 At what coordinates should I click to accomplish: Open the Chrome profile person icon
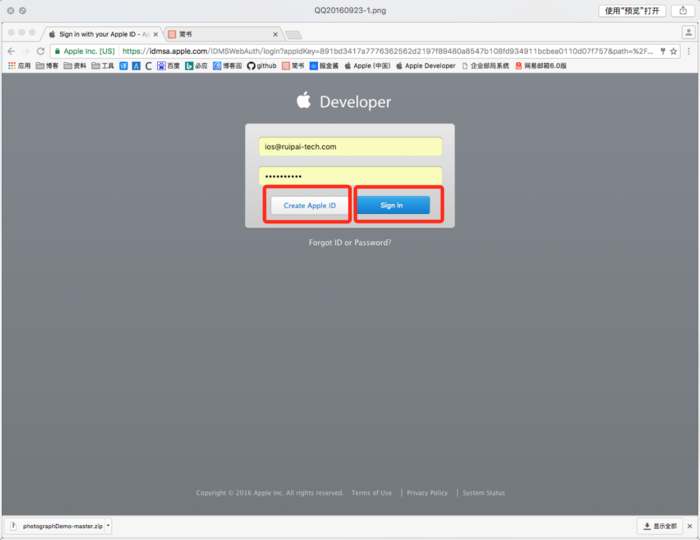pos(688,33)
